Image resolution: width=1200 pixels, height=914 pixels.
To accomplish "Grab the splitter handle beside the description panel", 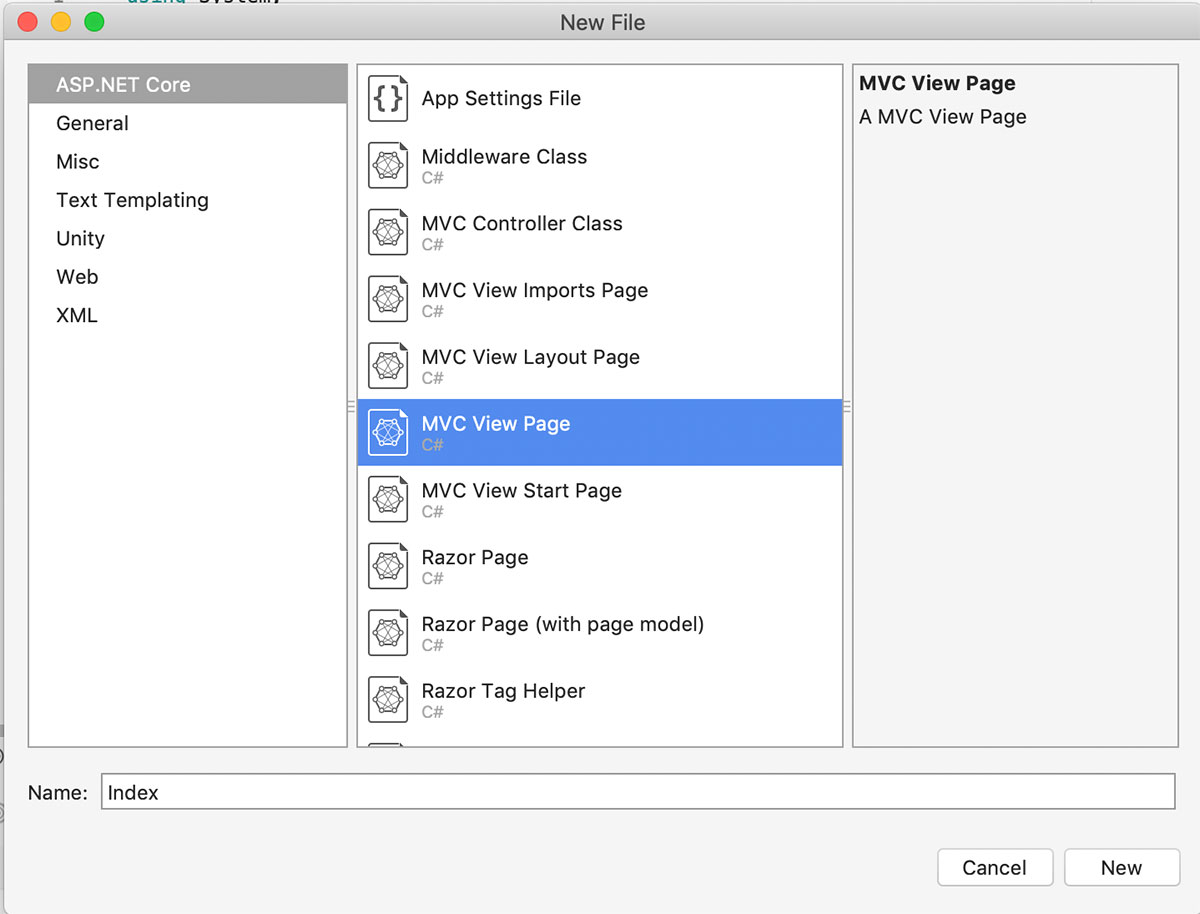I will (848, 406).
